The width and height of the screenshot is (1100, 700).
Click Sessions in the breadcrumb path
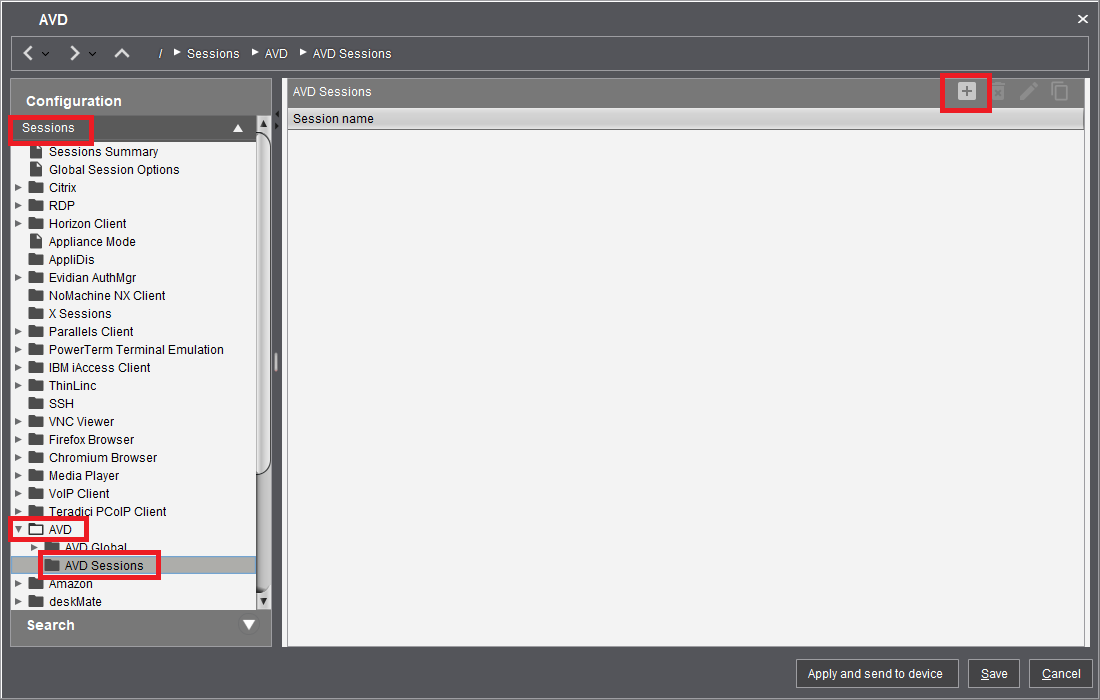[213, 54]
